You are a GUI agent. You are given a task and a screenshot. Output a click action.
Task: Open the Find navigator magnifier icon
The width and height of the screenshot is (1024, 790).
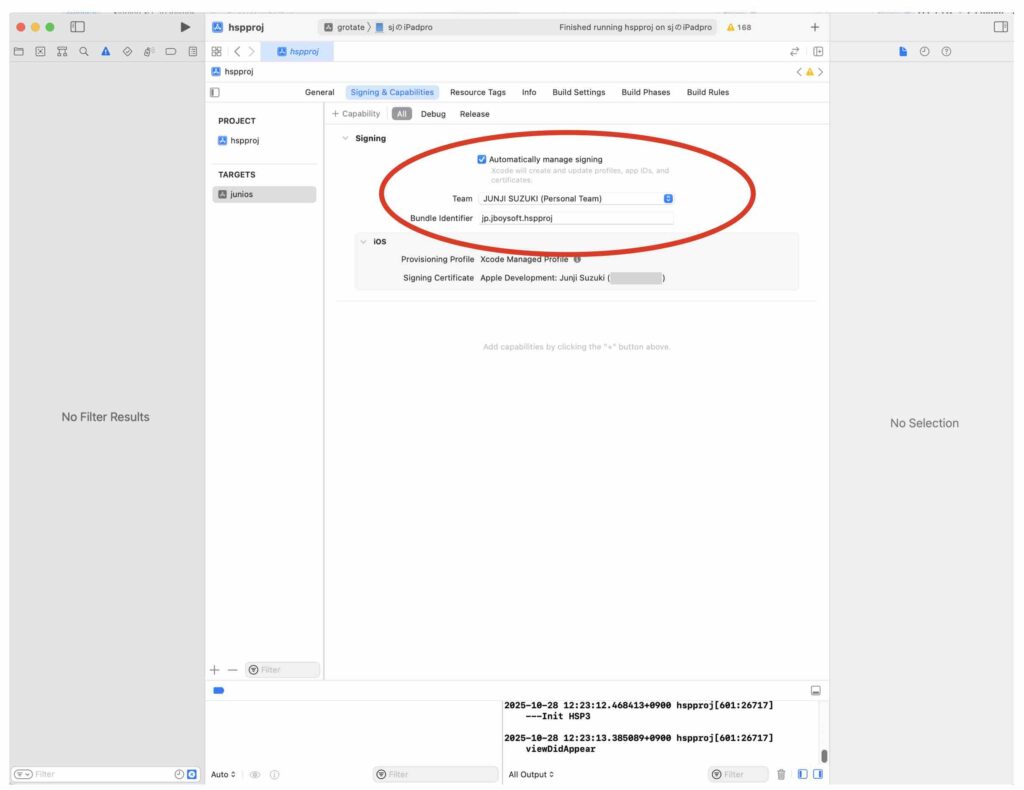(85, 51)
